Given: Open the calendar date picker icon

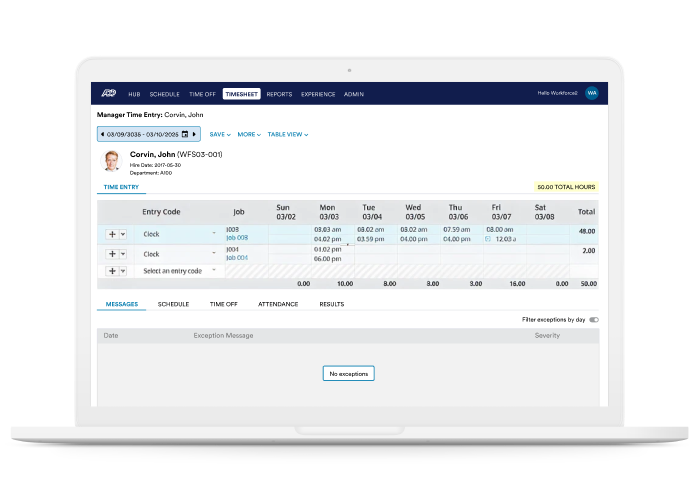Looking at the screenshot, I should pyautogui.click(x=184, y=134).
